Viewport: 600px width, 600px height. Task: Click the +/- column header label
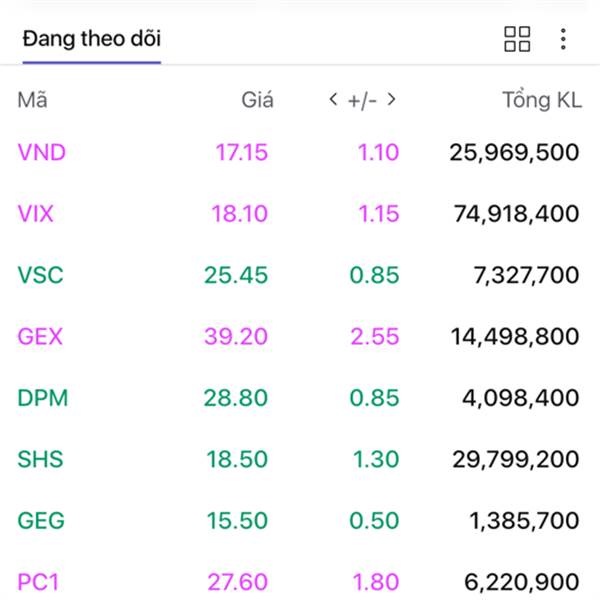[361, 100]
